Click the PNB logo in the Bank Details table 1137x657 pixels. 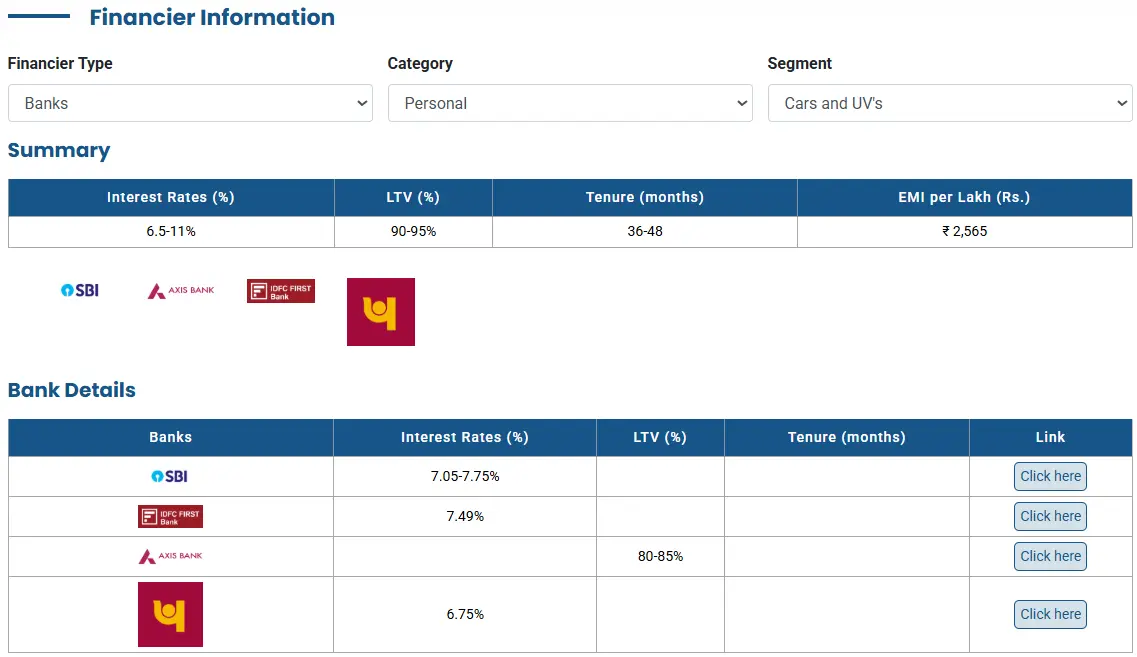pos(170,614)
